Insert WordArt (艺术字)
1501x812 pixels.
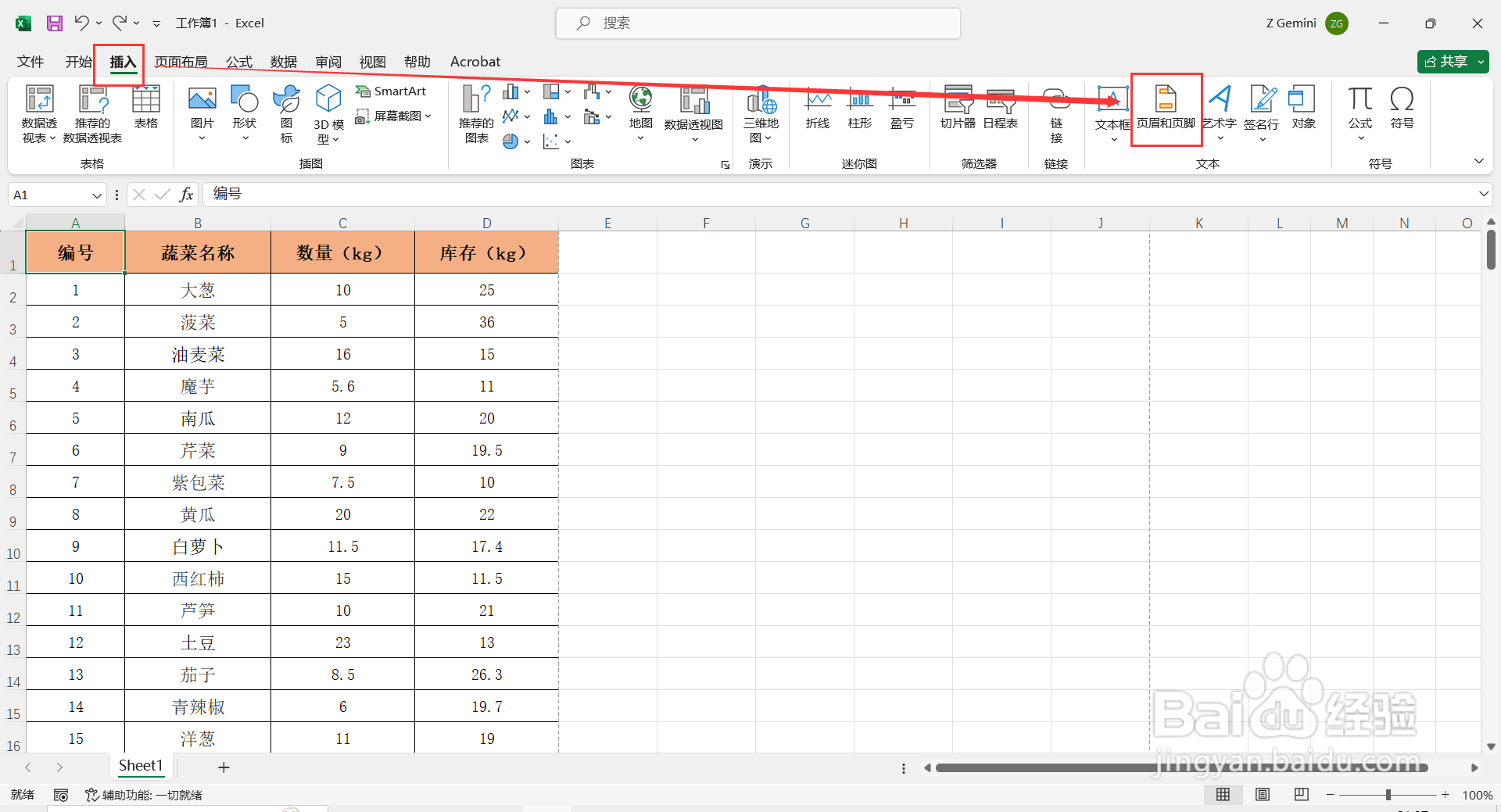1220,113
